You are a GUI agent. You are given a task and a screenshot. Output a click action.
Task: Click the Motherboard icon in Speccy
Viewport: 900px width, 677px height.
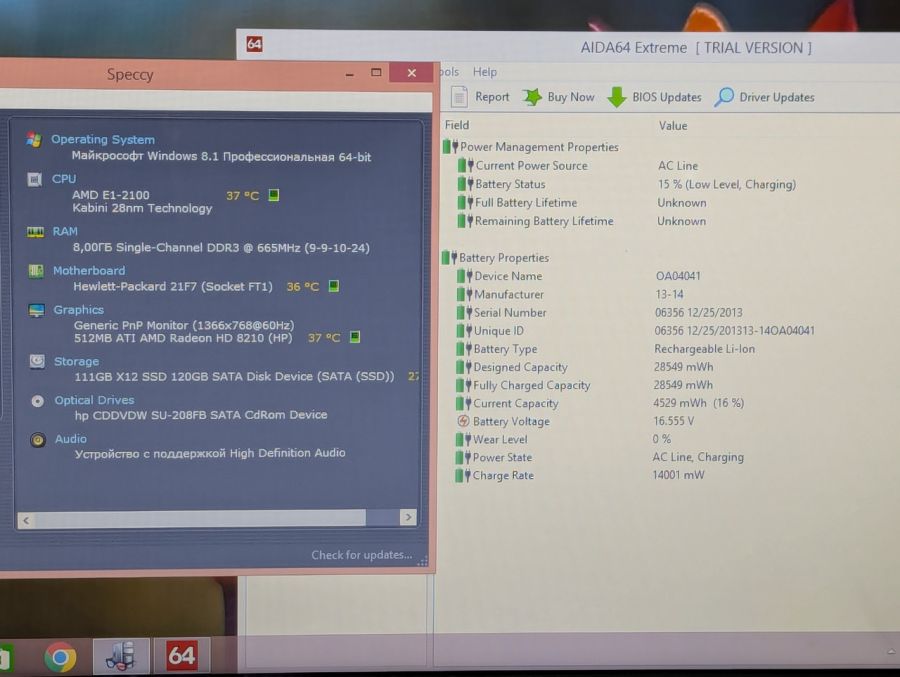36,271
